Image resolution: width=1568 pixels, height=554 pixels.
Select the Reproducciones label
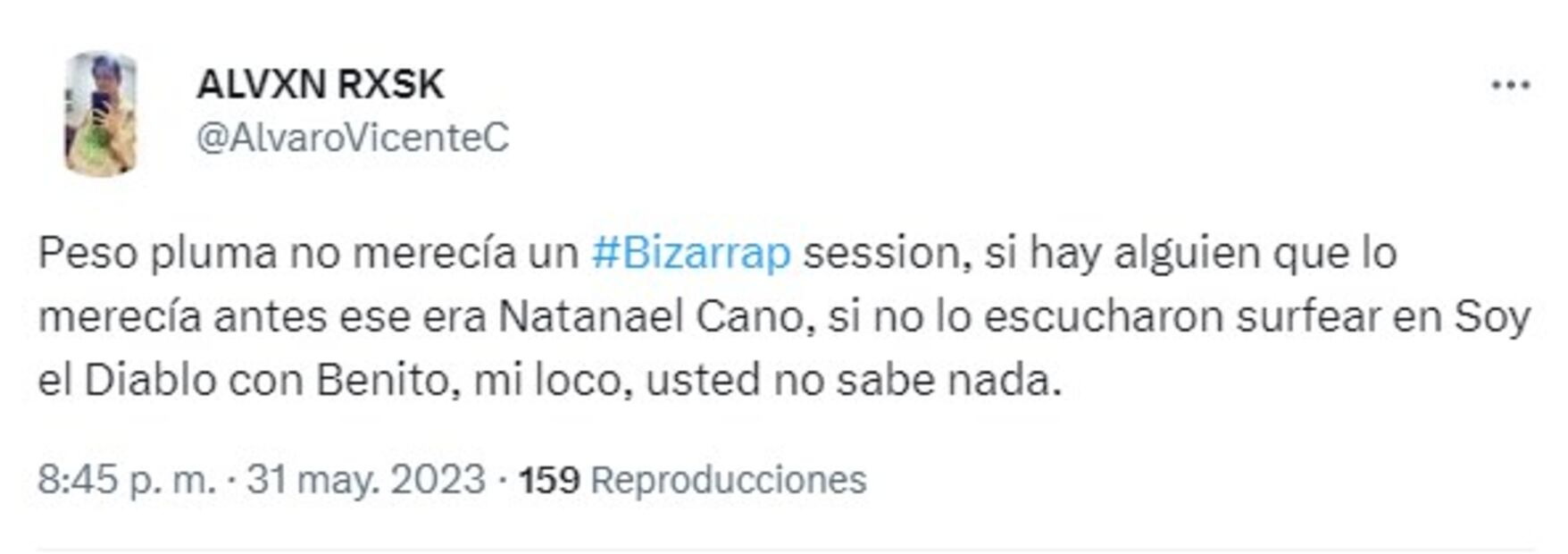click(x=729, y=480)
